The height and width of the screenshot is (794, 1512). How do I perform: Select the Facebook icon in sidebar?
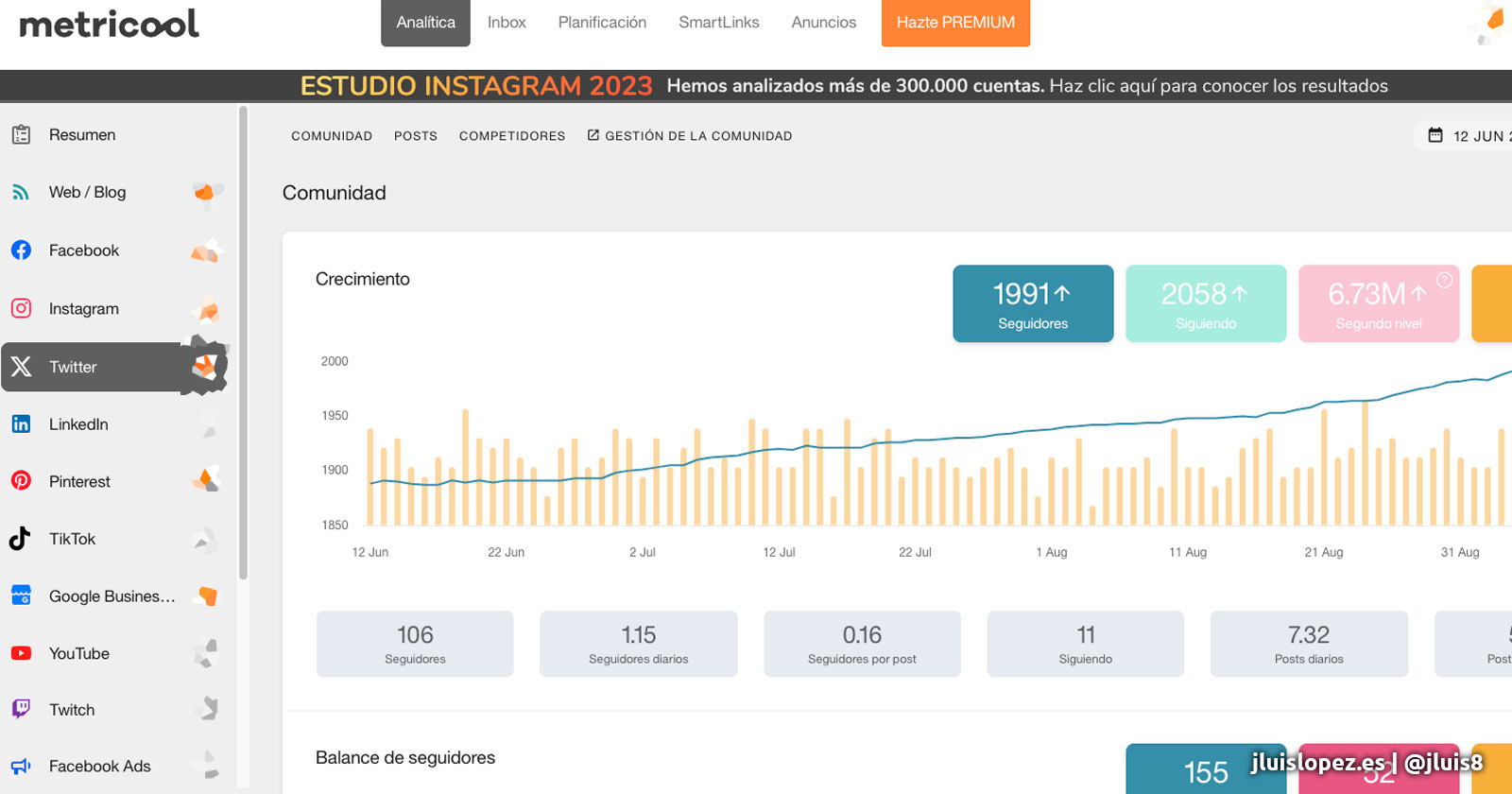point(21,250)
